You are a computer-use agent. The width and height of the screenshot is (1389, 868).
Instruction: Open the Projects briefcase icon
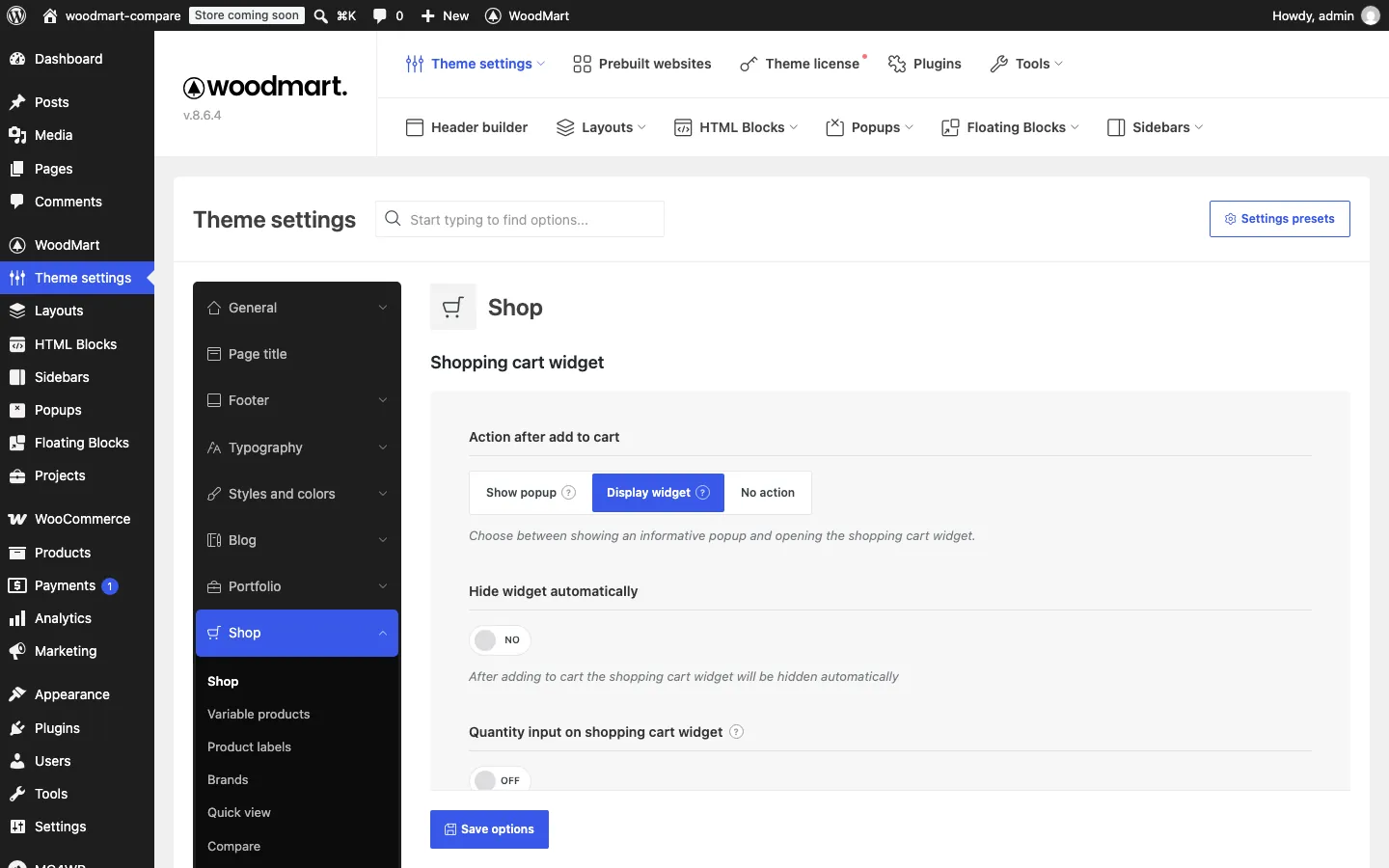point(17,475)
